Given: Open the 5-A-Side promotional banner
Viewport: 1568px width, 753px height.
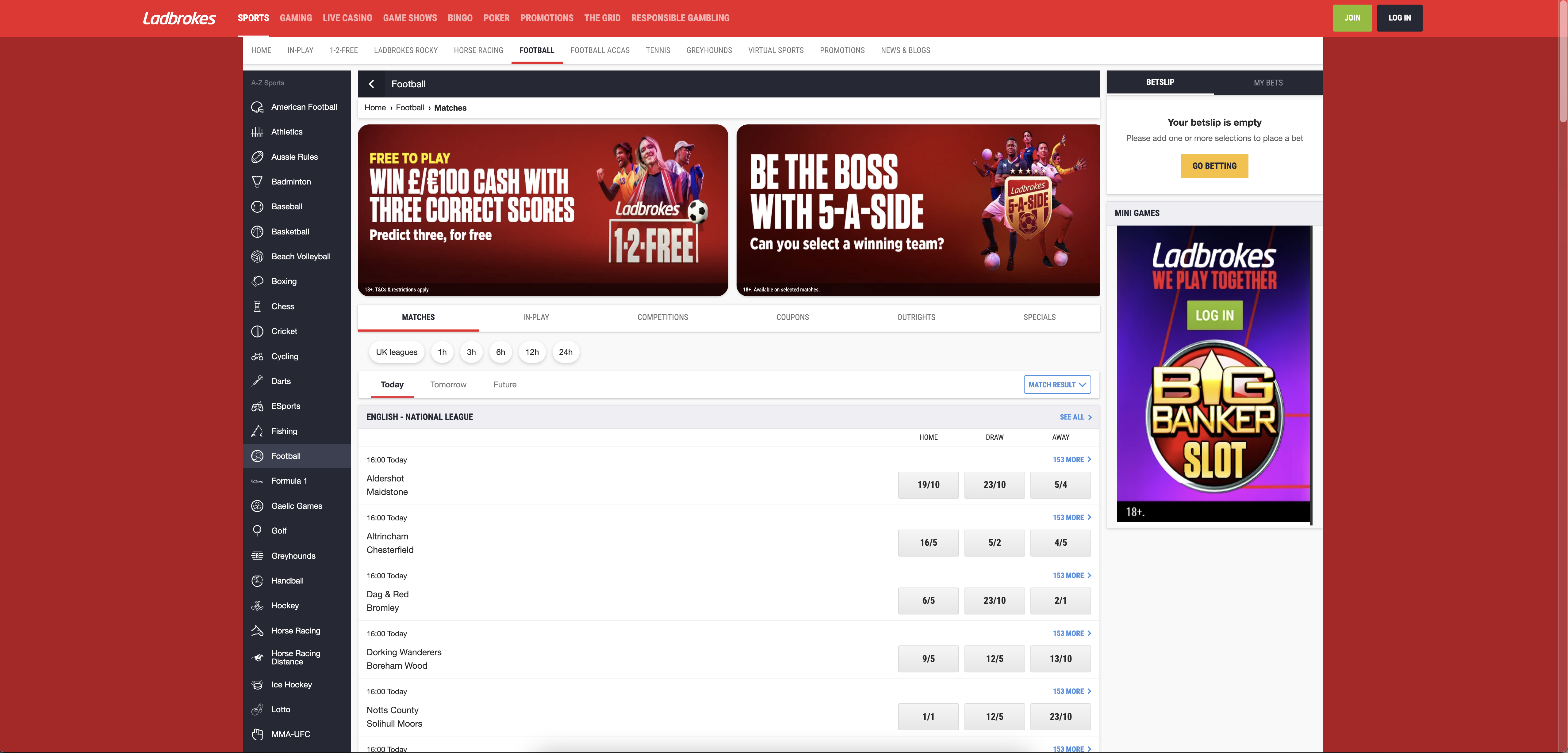Looking at the screenshot, I should (918, 211).
